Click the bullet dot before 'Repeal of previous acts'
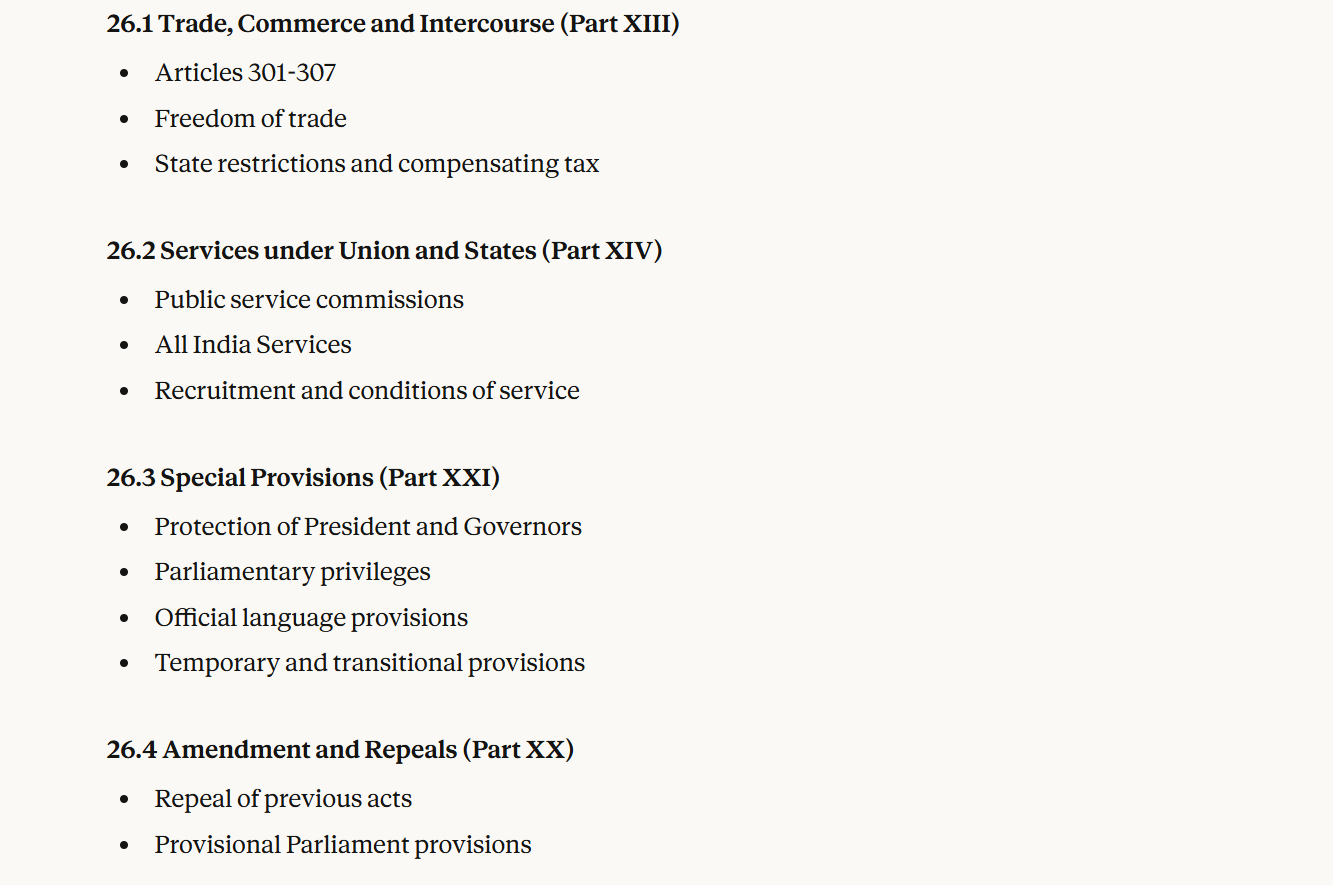 pyautogui.click(x=124, y=800)
